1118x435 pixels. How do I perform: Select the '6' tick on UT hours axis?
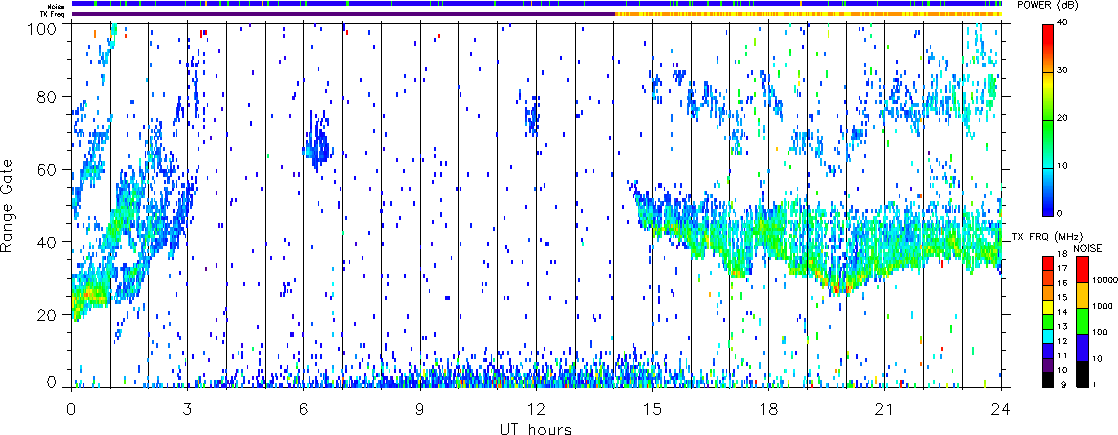[304, 409]
